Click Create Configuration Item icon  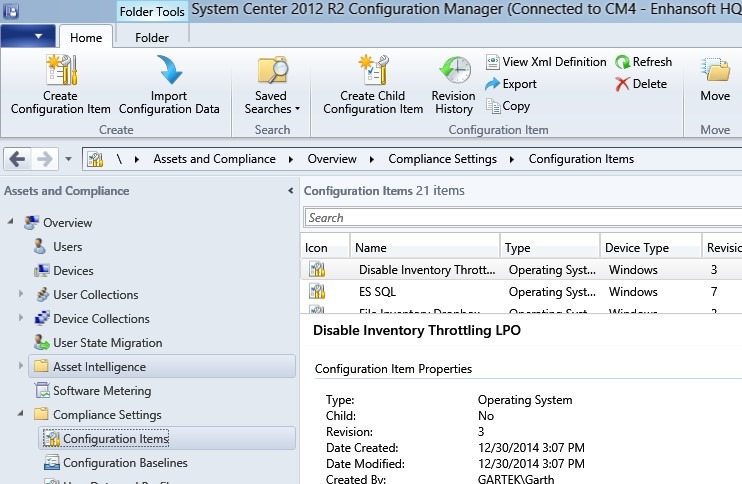click(x=62, y=70)
